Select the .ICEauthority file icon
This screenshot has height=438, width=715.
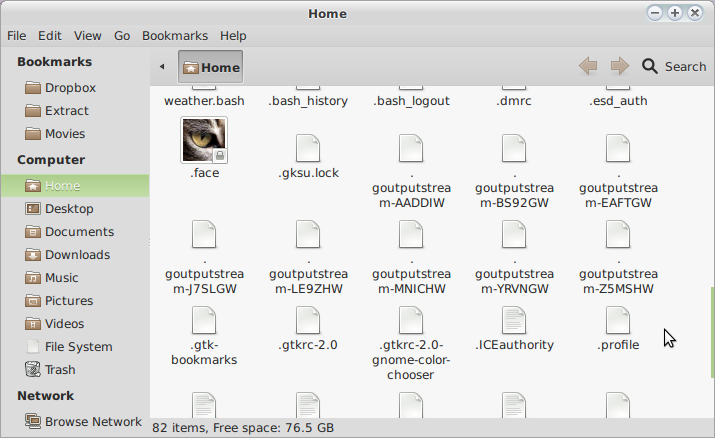tap(514, 322)
